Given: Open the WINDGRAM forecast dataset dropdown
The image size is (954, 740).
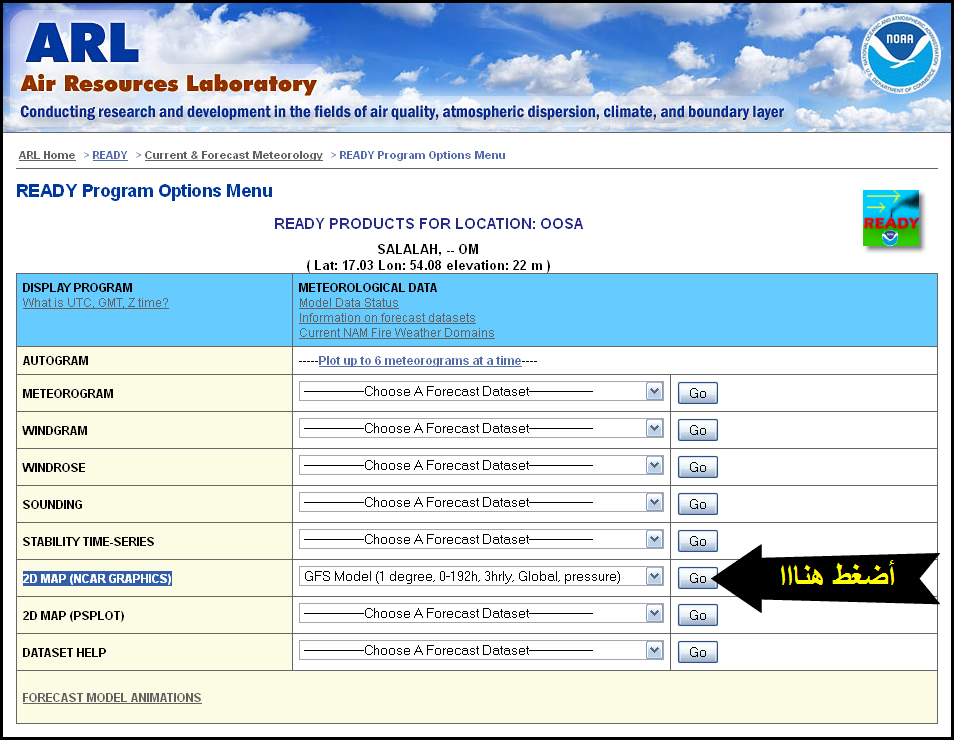Looking at the screenshot, I should pos(481,429).
